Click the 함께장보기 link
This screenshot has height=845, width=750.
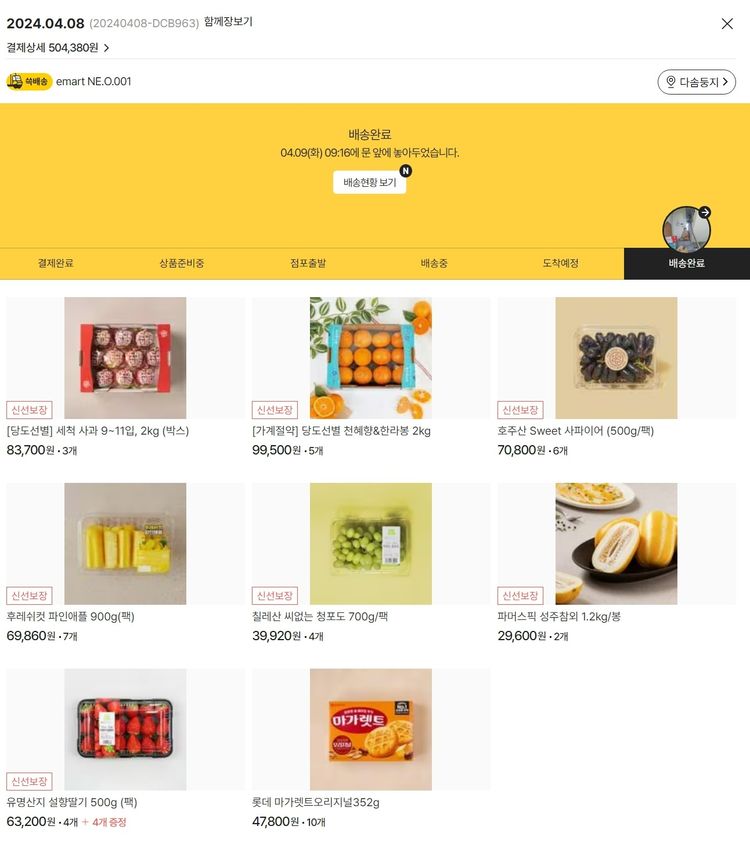(x=228, y=22)
